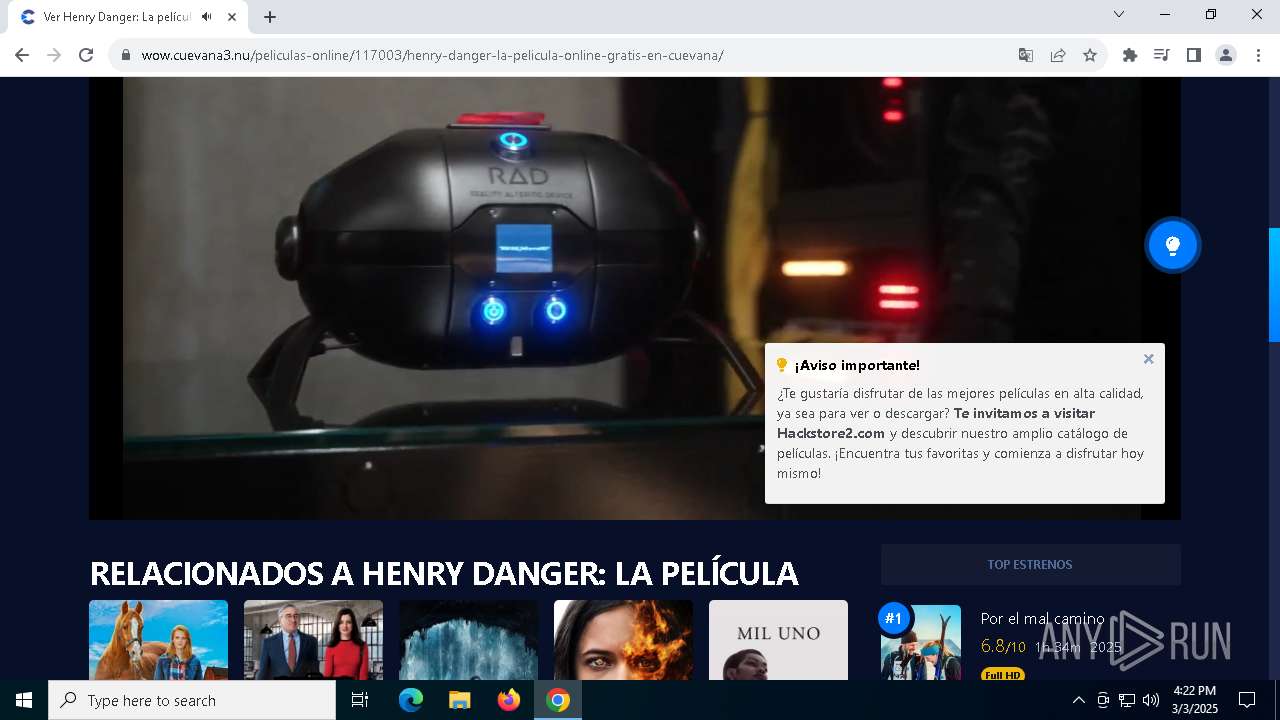
Task: Go forward with the browser arrow
Action: pos(54,55)
